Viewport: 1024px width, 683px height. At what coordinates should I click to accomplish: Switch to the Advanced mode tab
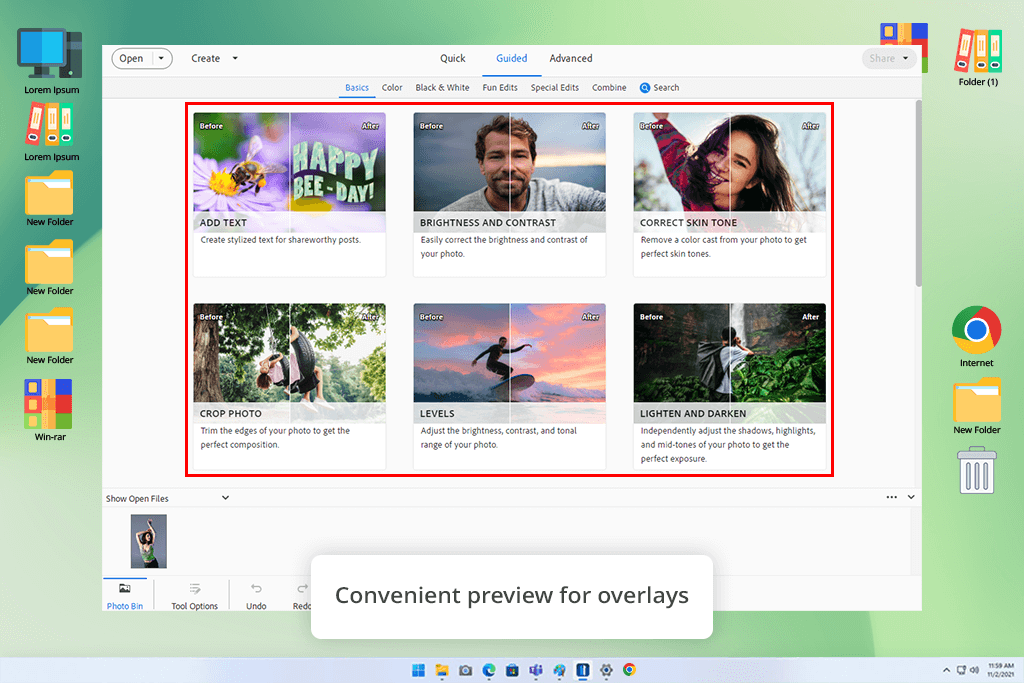click(x=571, y=58)
